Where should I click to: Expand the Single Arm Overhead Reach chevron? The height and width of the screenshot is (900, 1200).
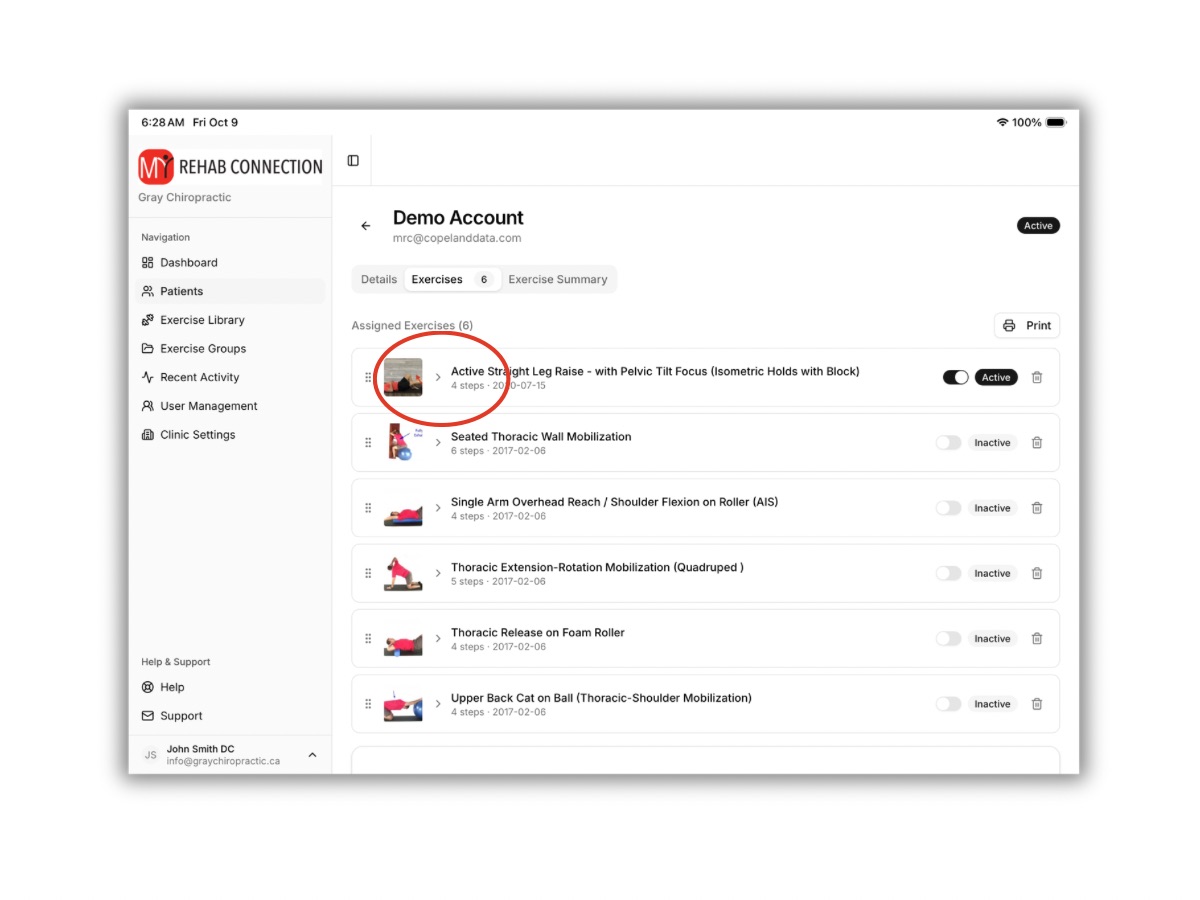click(438, 508)
